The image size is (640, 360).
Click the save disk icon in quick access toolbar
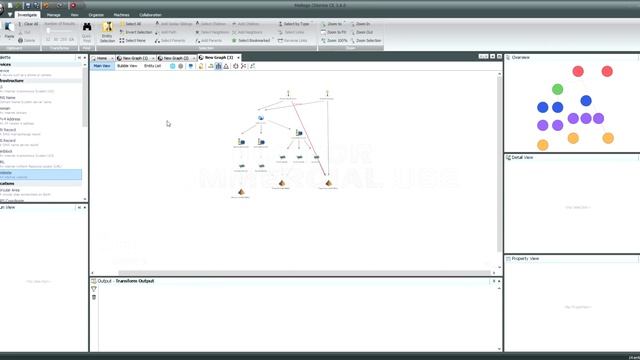(28, 6)
